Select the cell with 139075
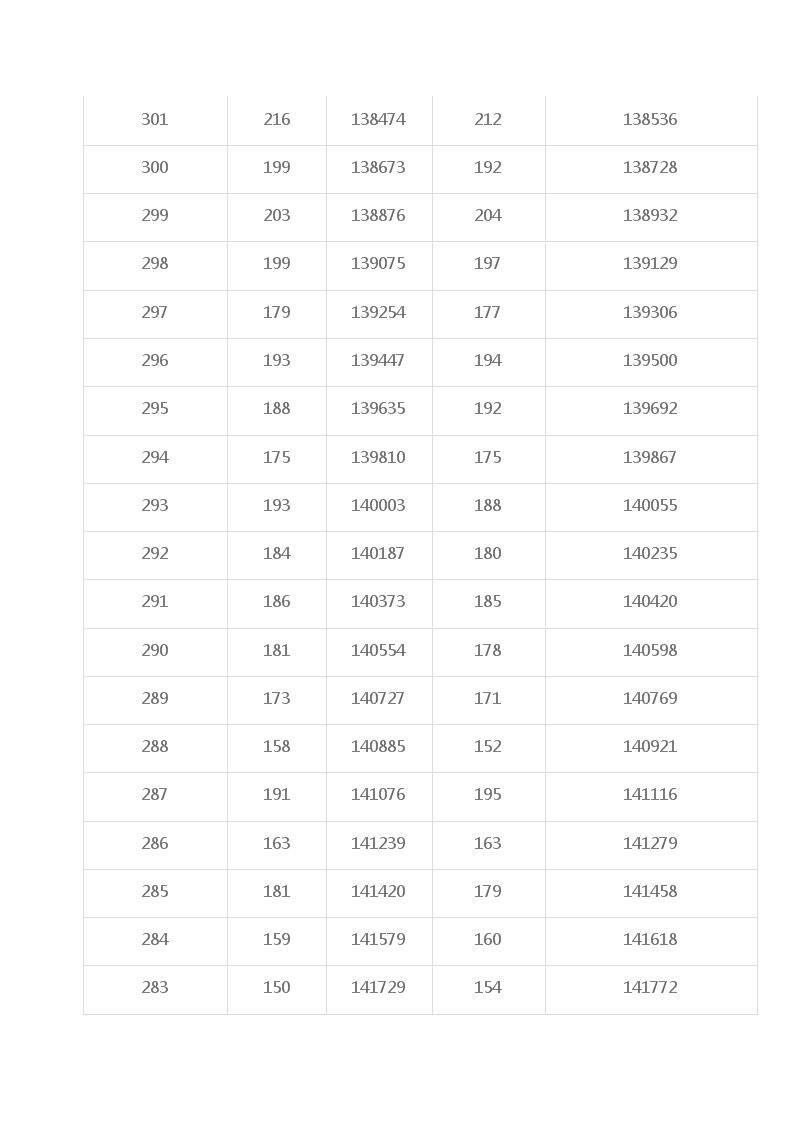This screenshot has height=1123, width=794. pos(379,264)
